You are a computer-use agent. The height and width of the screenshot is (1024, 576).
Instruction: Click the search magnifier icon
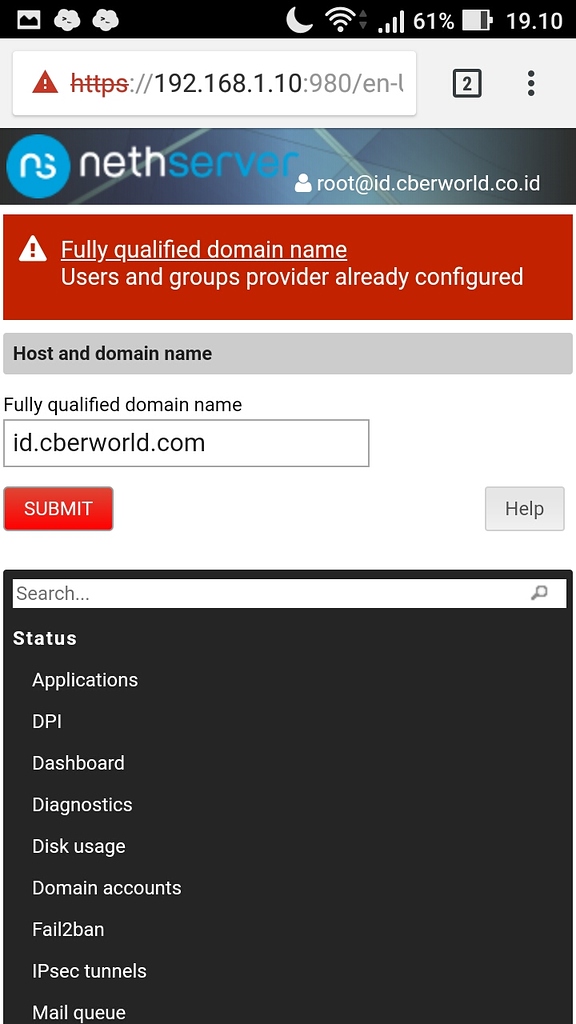[x=541, y=593]
